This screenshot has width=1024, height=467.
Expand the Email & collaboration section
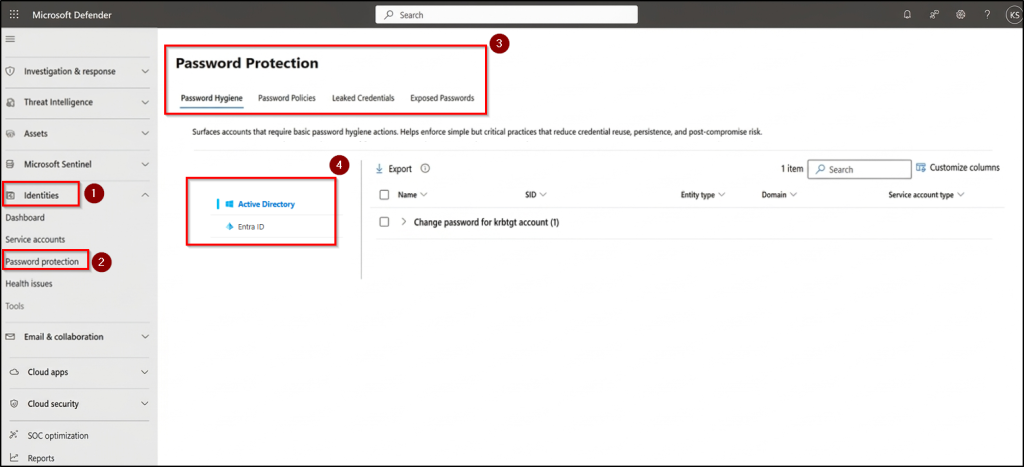coord(145,337)
